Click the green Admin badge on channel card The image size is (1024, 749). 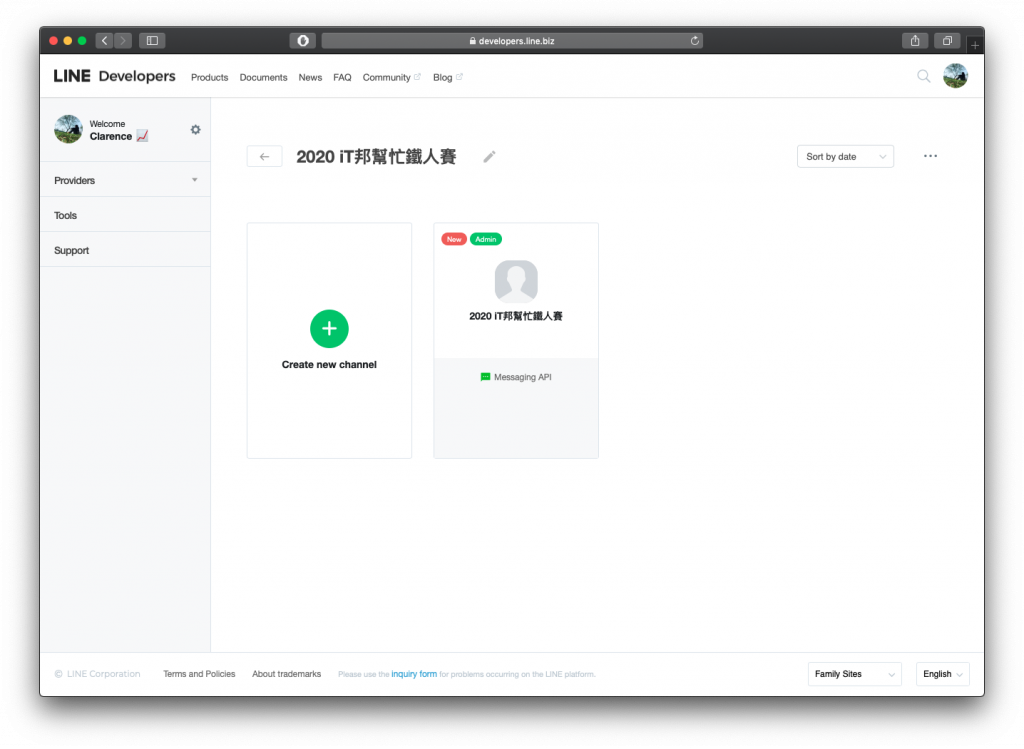[x=486, y=239]
